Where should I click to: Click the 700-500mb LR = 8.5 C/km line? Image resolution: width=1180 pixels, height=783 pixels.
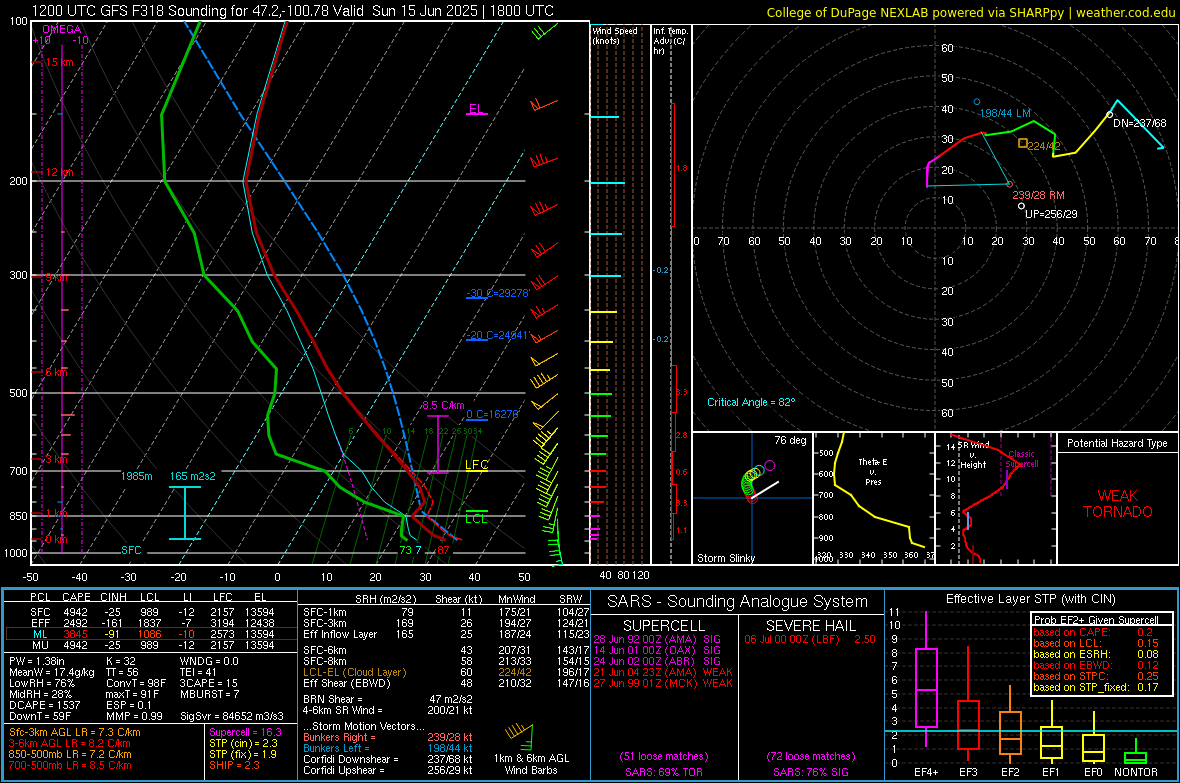[x=70, y=765]
